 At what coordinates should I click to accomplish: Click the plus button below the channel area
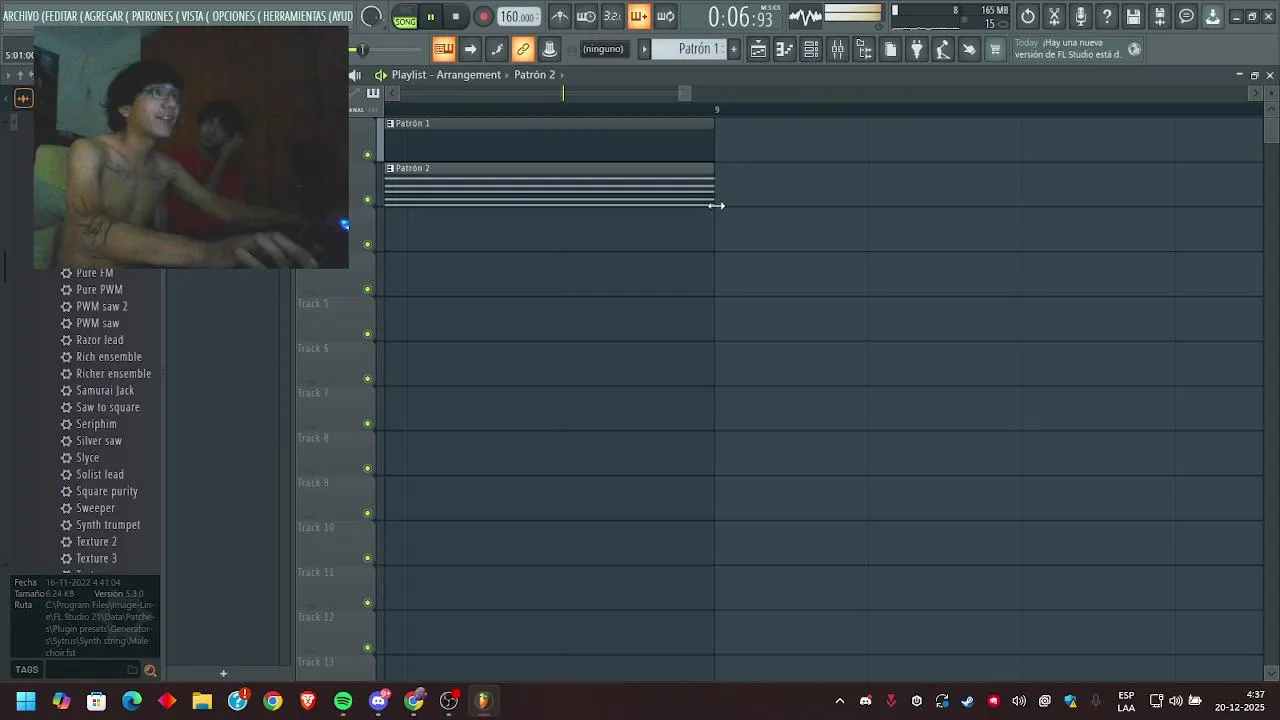click(223, 673)
